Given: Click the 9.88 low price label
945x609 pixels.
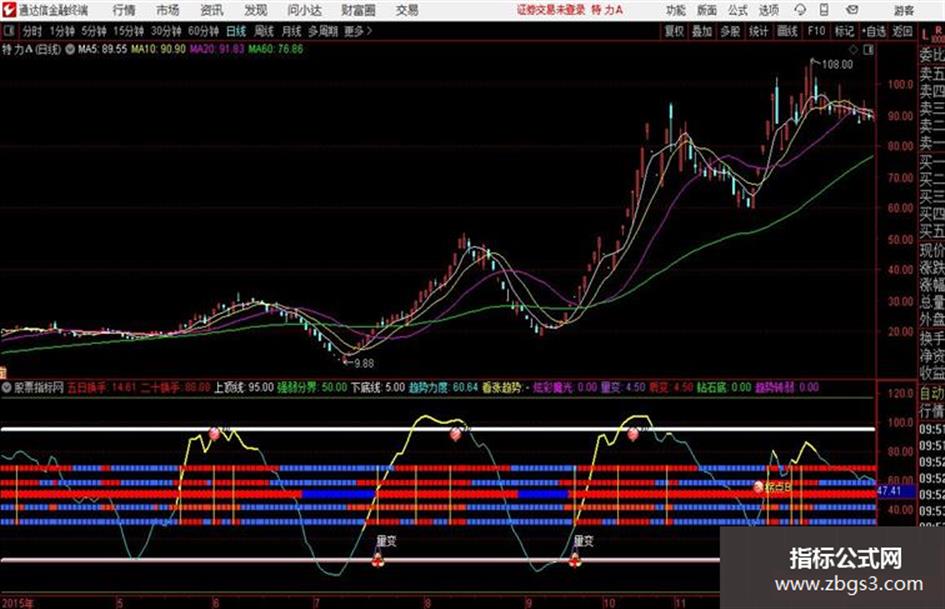Looking at the screenshot, I should (x=363, y=364).
